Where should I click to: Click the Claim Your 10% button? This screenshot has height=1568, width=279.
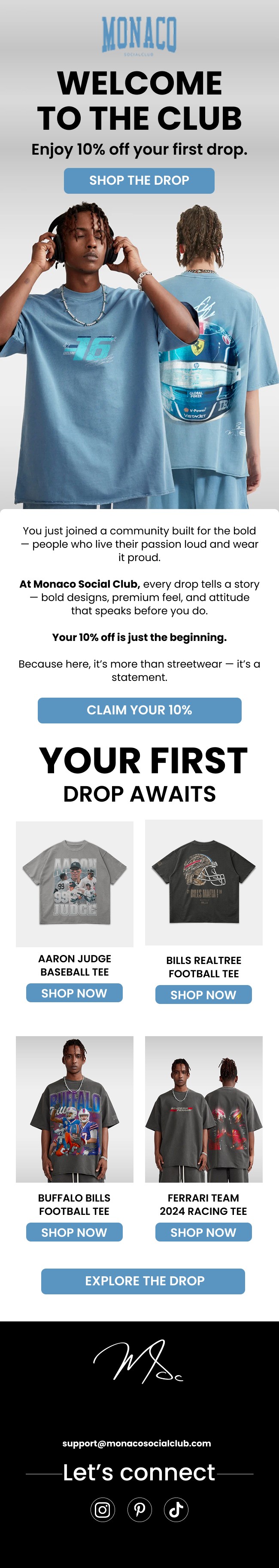139,711
